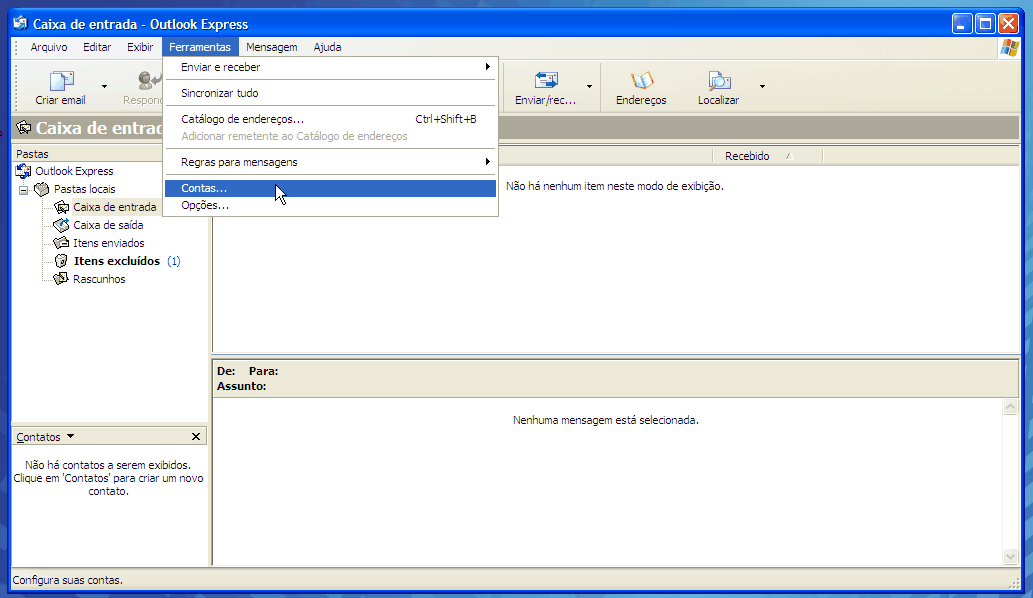
Task: Close the open Ferramentas menu
Action: (x=200, y=47)
